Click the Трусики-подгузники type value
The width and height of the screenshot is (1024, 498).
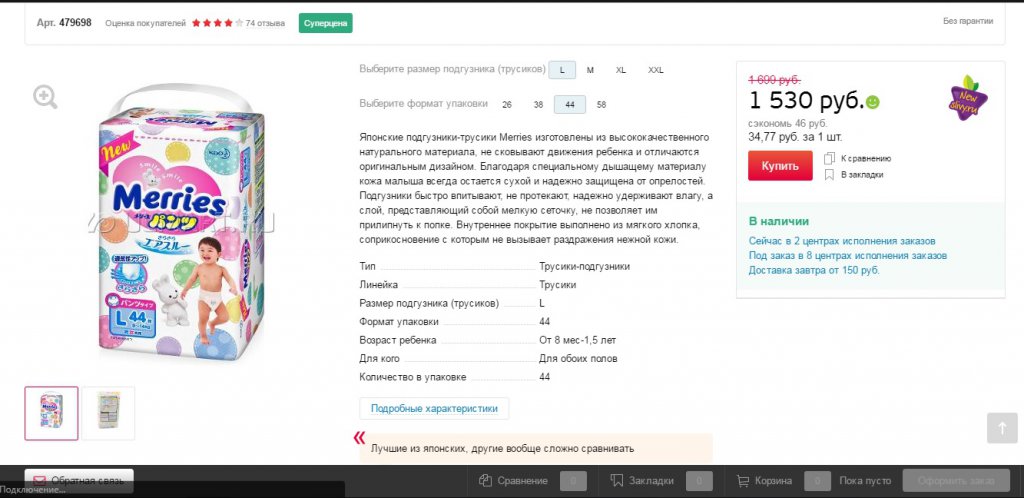click(x=584, y=266)
